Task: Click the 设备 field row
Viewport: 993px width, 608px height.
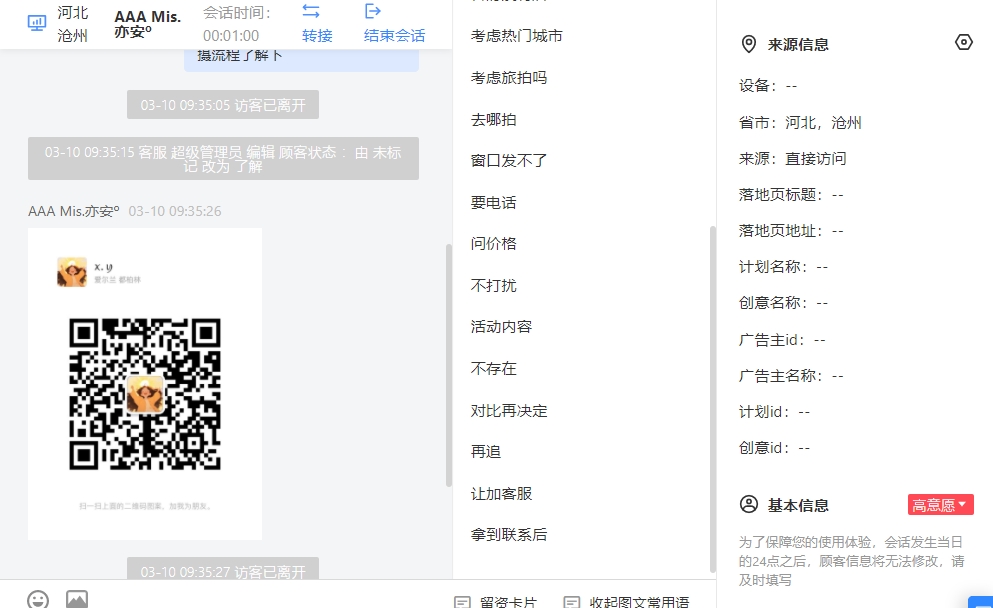Action: (x=768, y=86)
